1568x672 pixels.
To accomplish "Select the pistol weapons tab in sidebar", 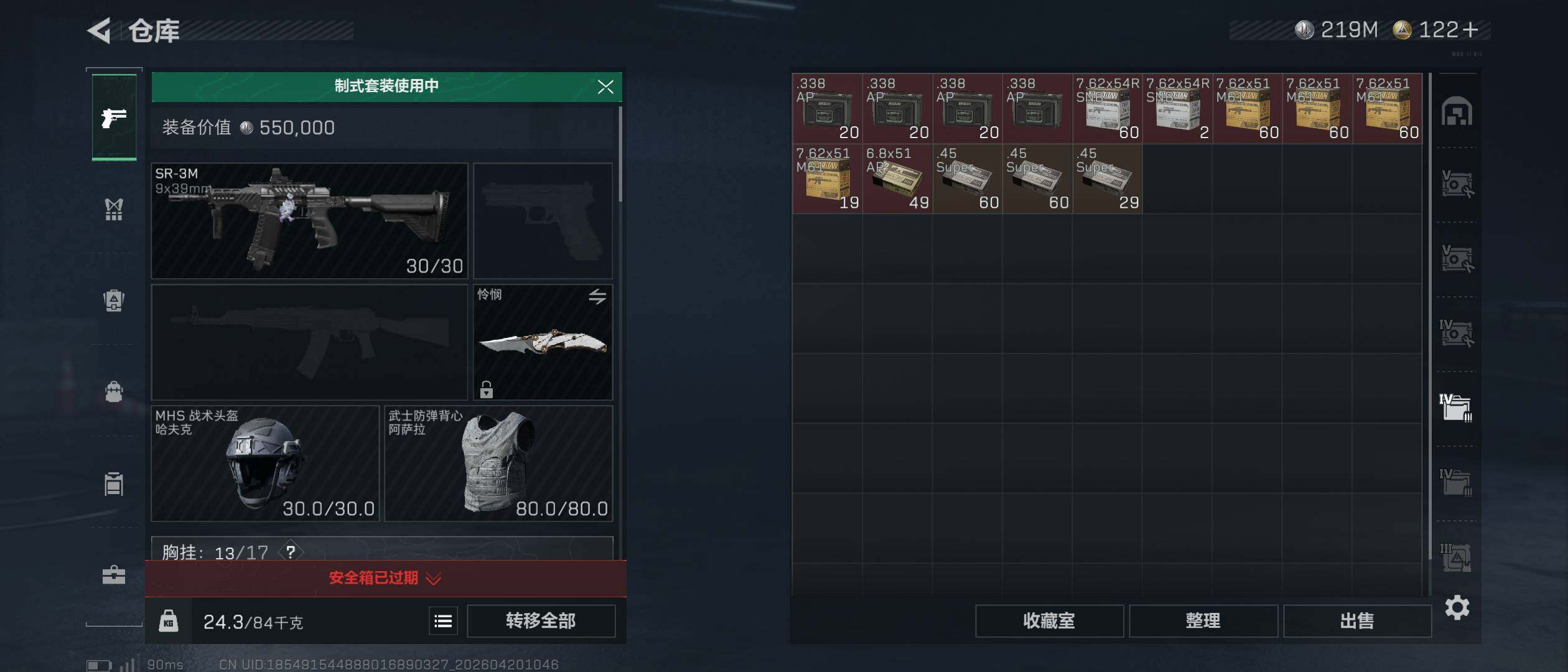I will tap(114, 117).
